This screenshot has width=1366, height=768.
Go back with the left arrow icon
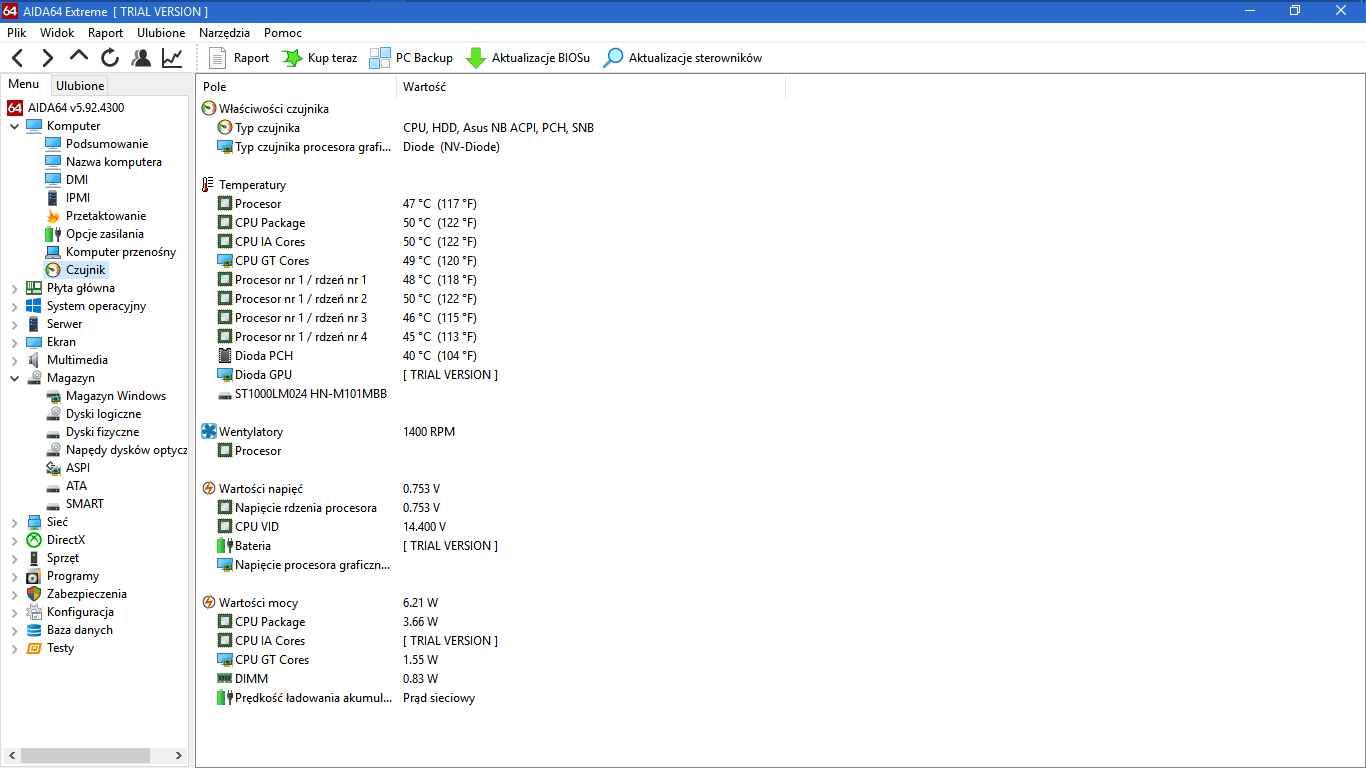[x=18, y=58]
